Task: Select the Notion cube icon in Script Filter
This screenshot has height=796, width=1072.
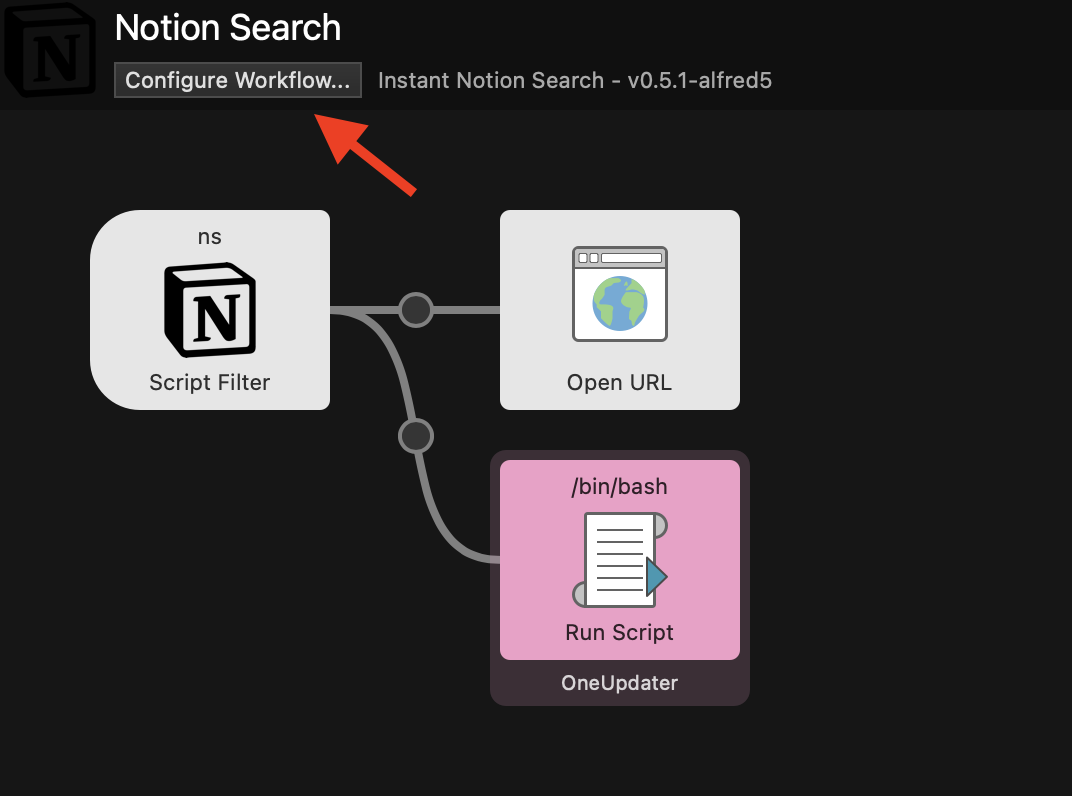Action: coord(210,309)
